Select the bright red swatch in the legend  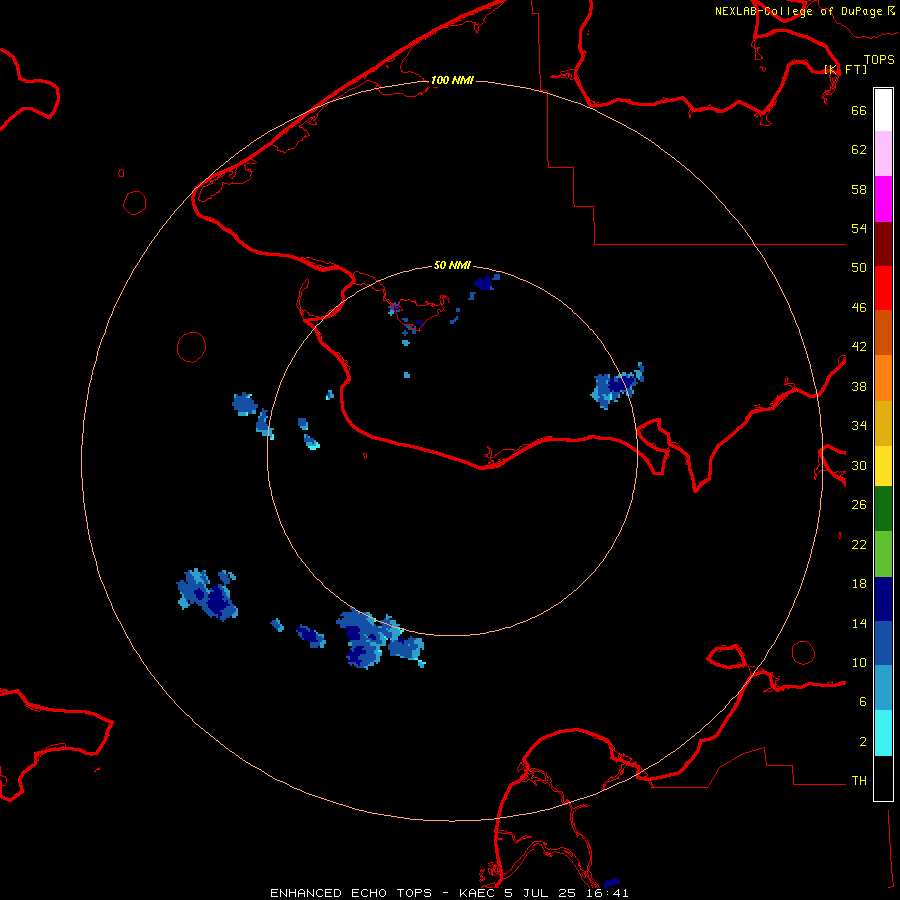point(883,288)
